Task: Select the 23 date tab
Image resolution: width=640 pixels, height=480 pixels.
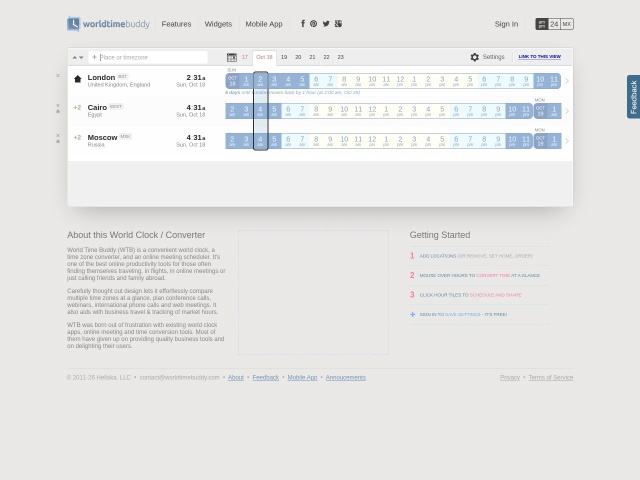Action: [341, 57]
